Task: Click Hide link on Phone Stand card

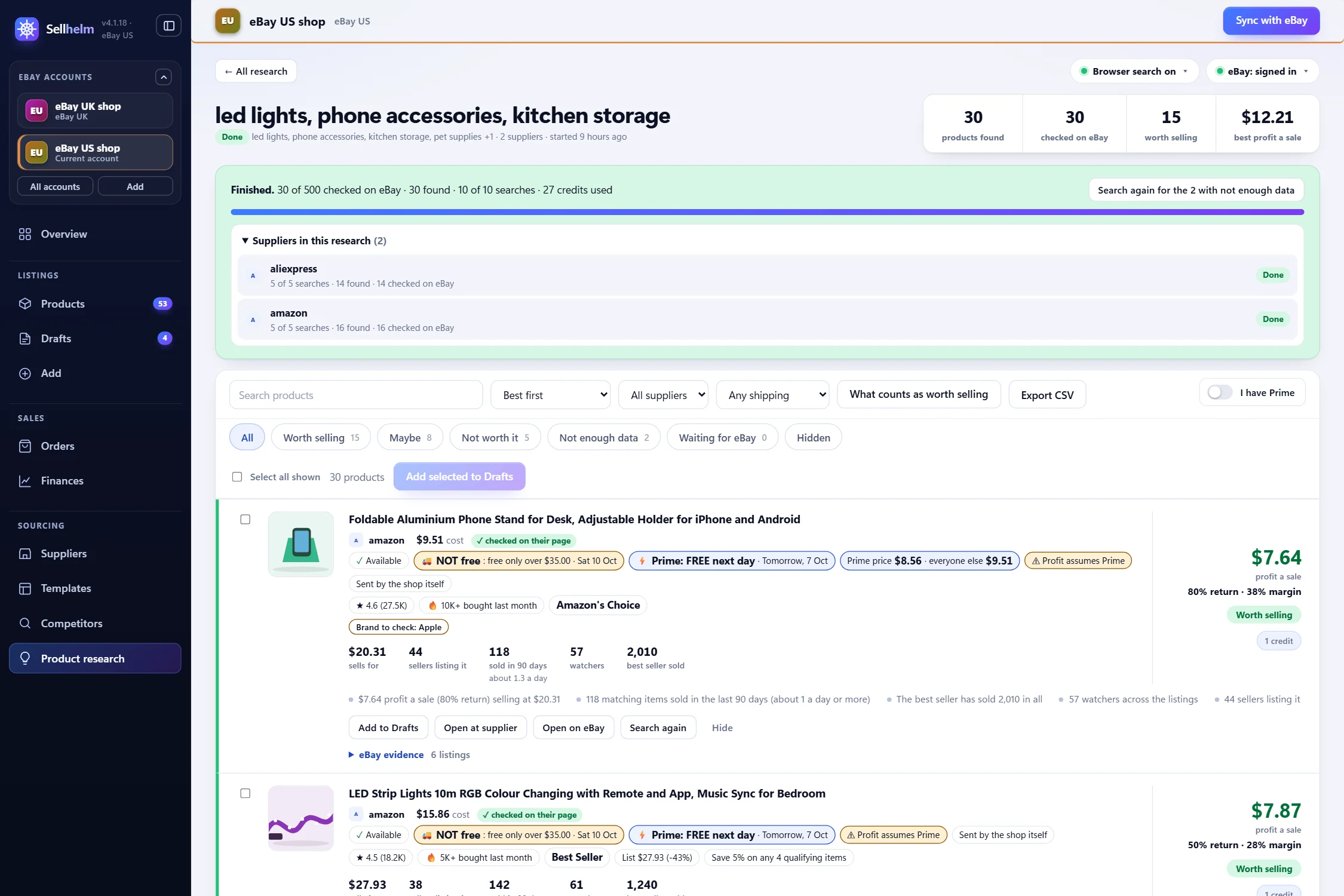Action: [x=722, y=728]
